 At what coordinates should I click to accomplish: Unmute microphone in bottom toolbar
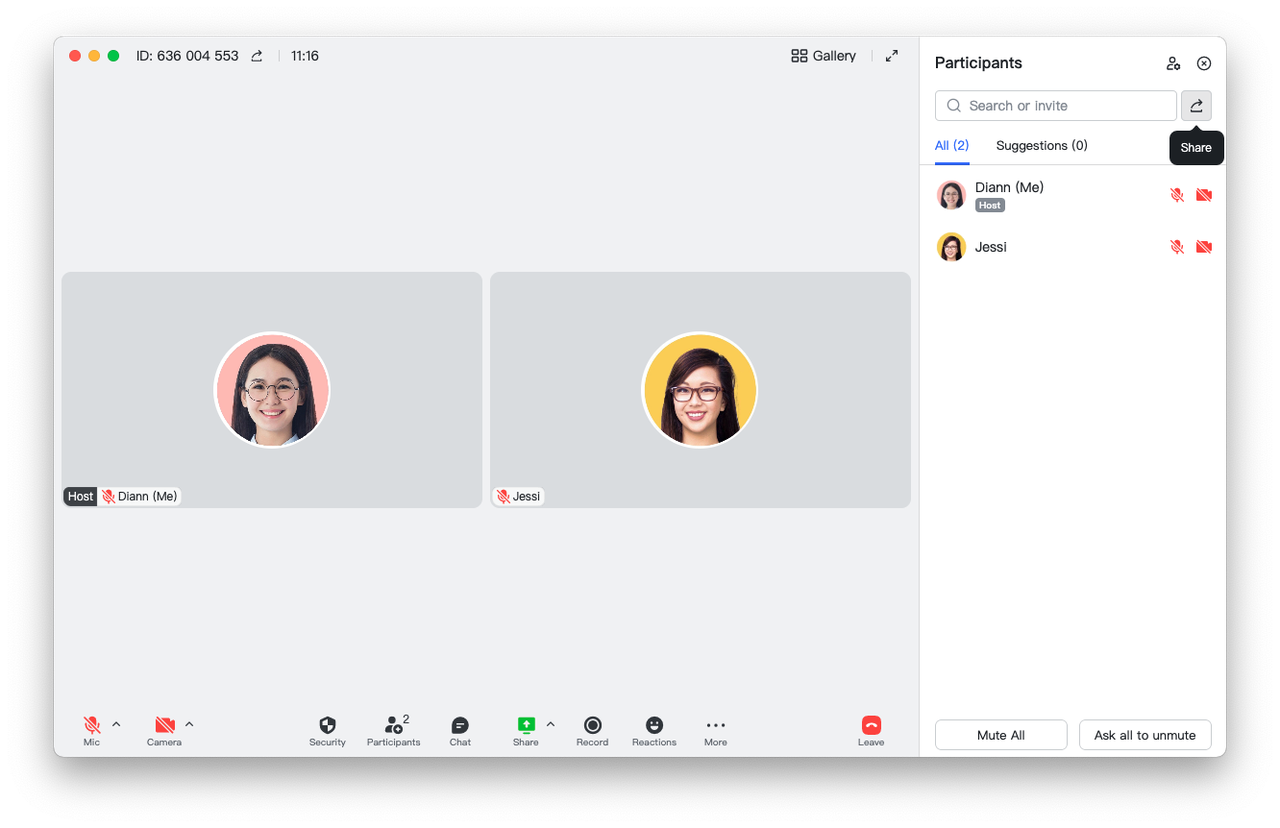(x=92, y=730)
